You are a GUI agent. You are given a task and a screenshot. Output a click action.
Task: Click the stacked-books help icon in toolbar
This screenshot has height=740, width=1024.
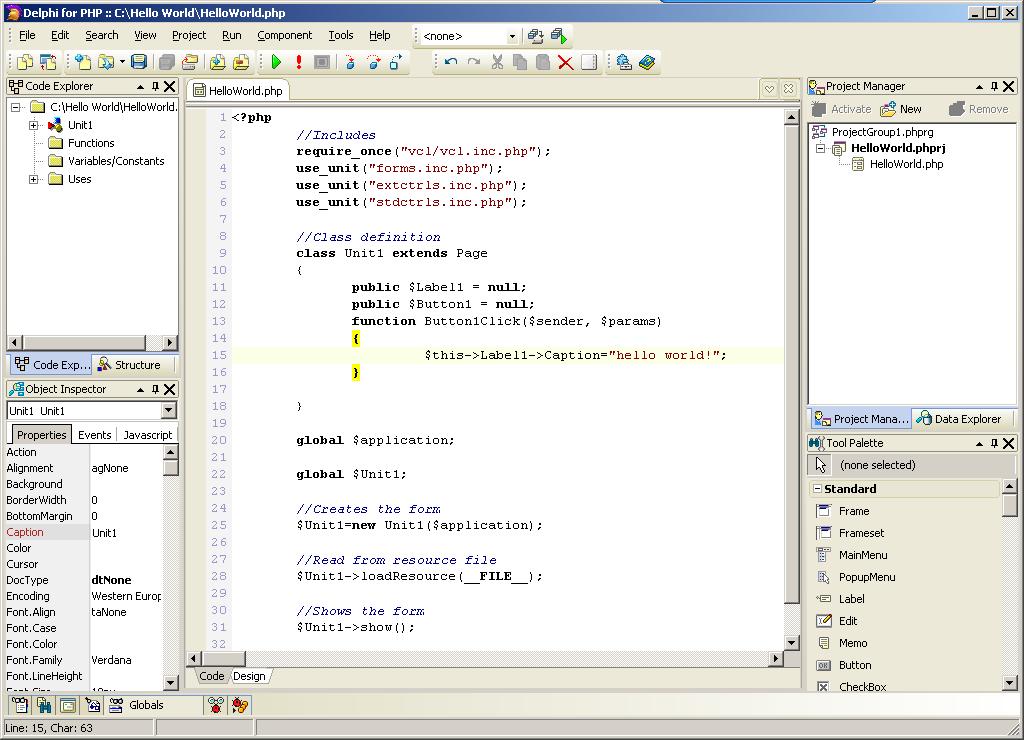click(x=647, y=62)
